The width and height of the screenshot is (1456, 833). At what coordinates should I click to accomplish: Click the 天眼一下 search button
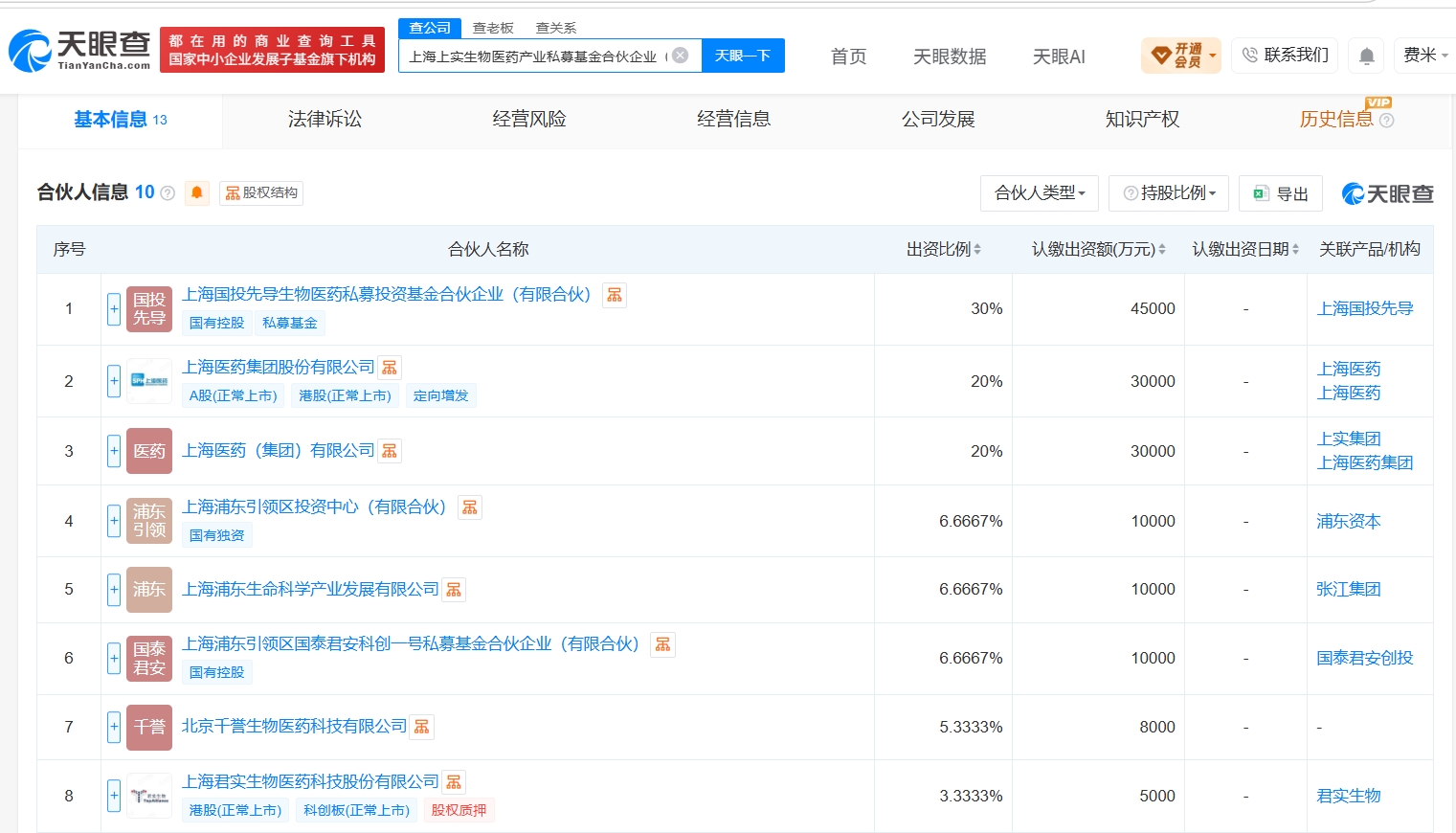(x=743, y=56)
